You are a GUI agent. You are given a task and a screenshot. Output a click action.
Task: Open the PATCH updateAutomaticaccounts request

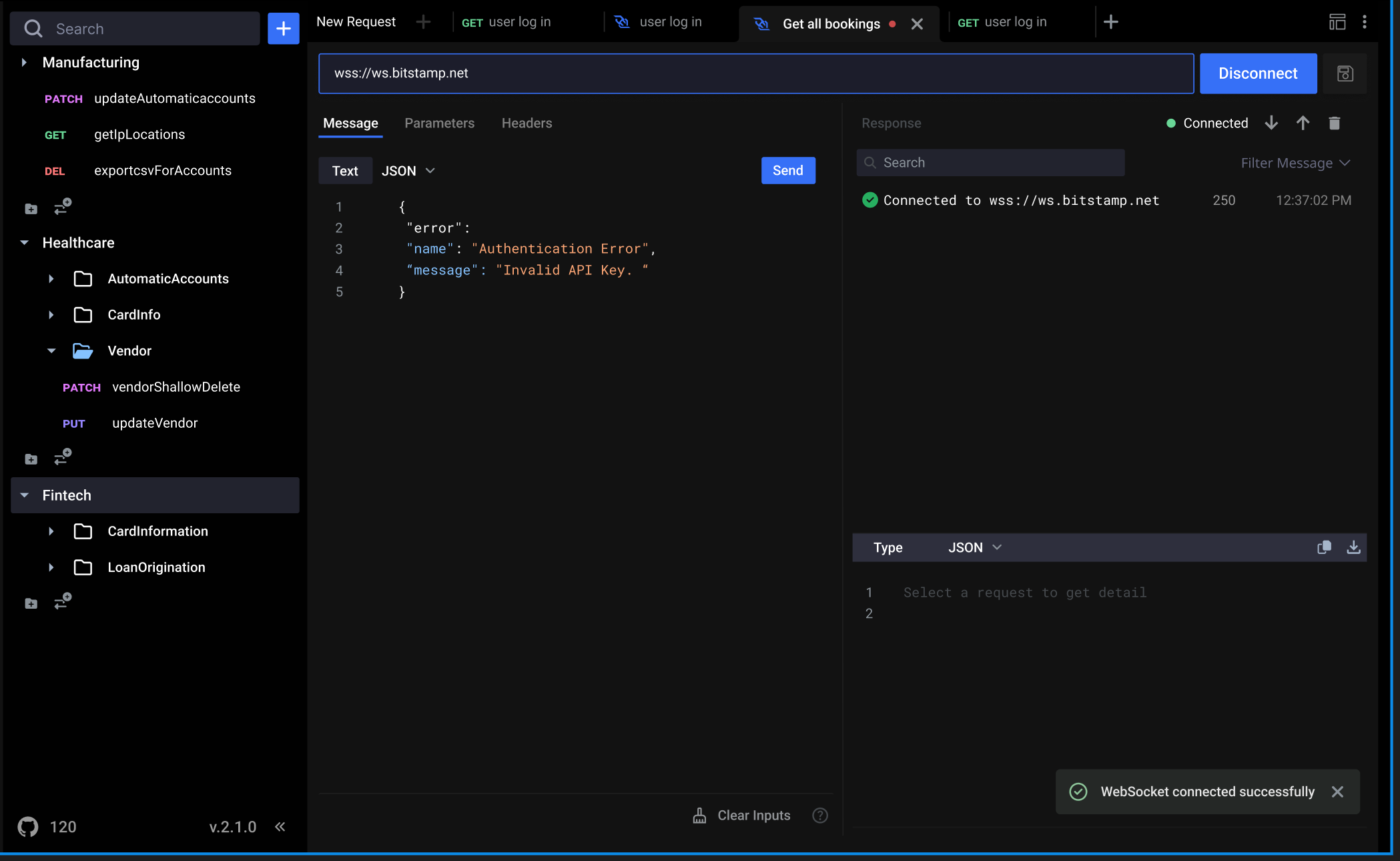(150, 99)
